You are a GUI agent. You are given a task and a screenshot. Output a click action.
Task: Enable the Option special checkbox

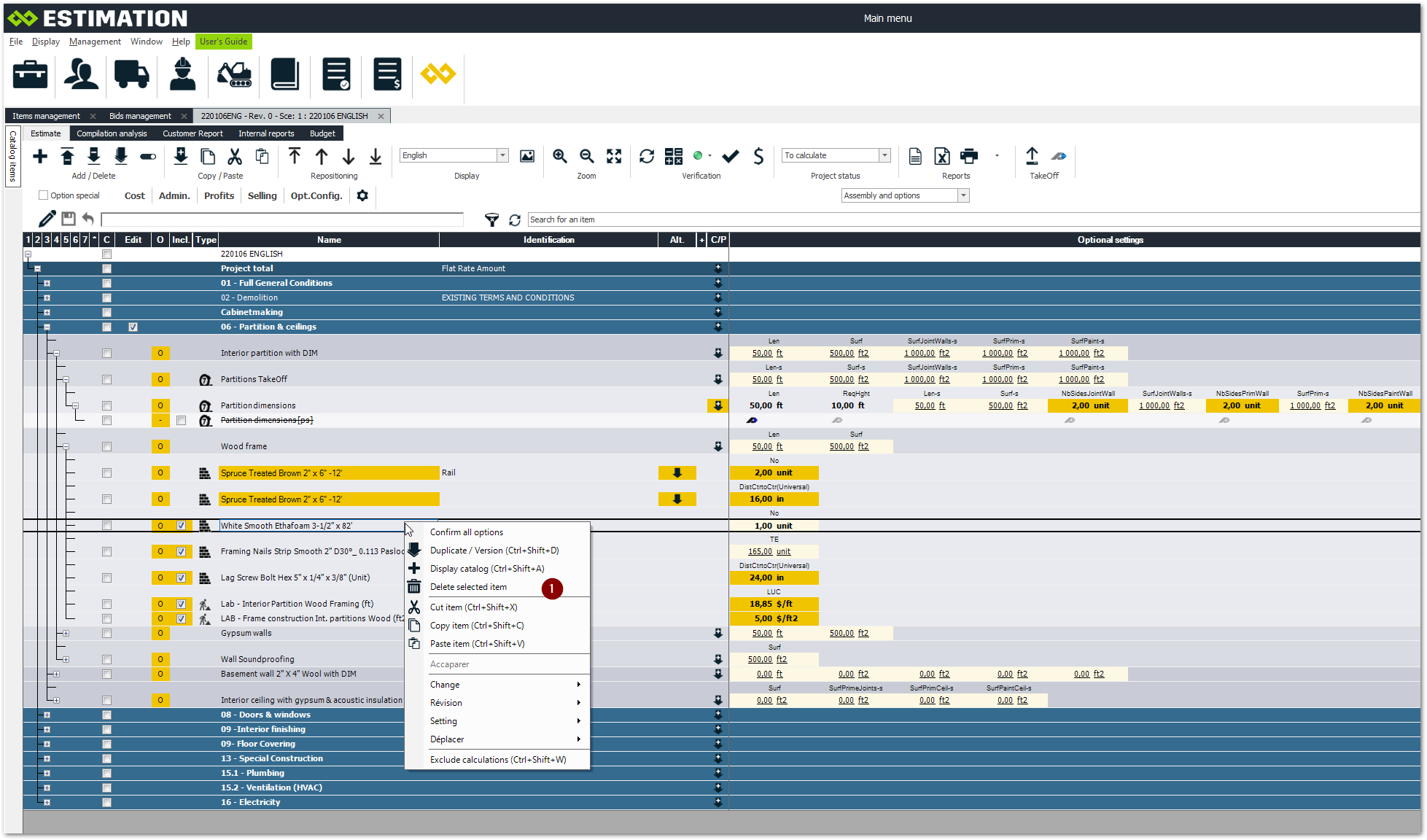[x=44, y=195]
